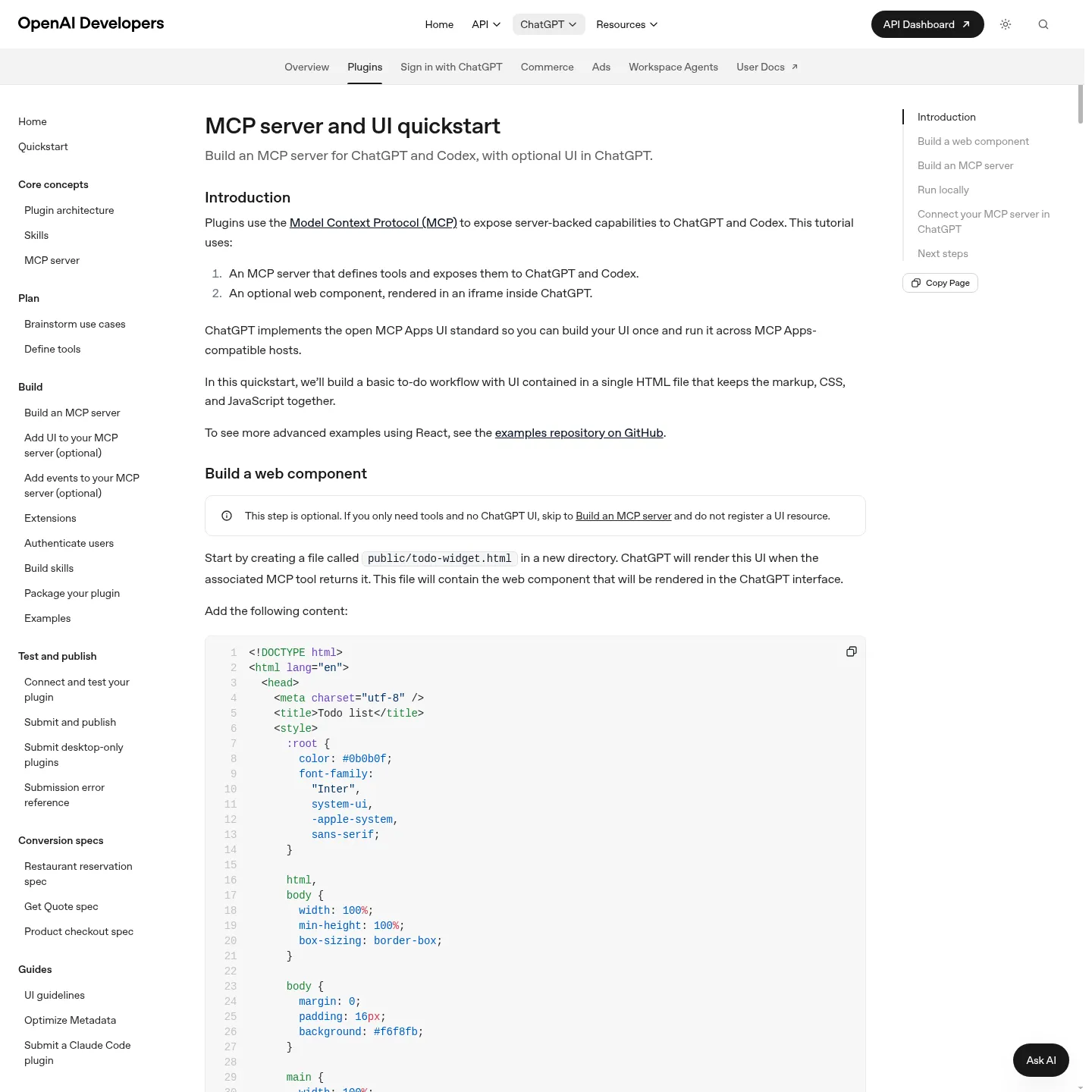The width and height of the screenshot is (1092, 1092).
Task: Toggle the light/dark theme sun icon
Action: coord(1006,24)
